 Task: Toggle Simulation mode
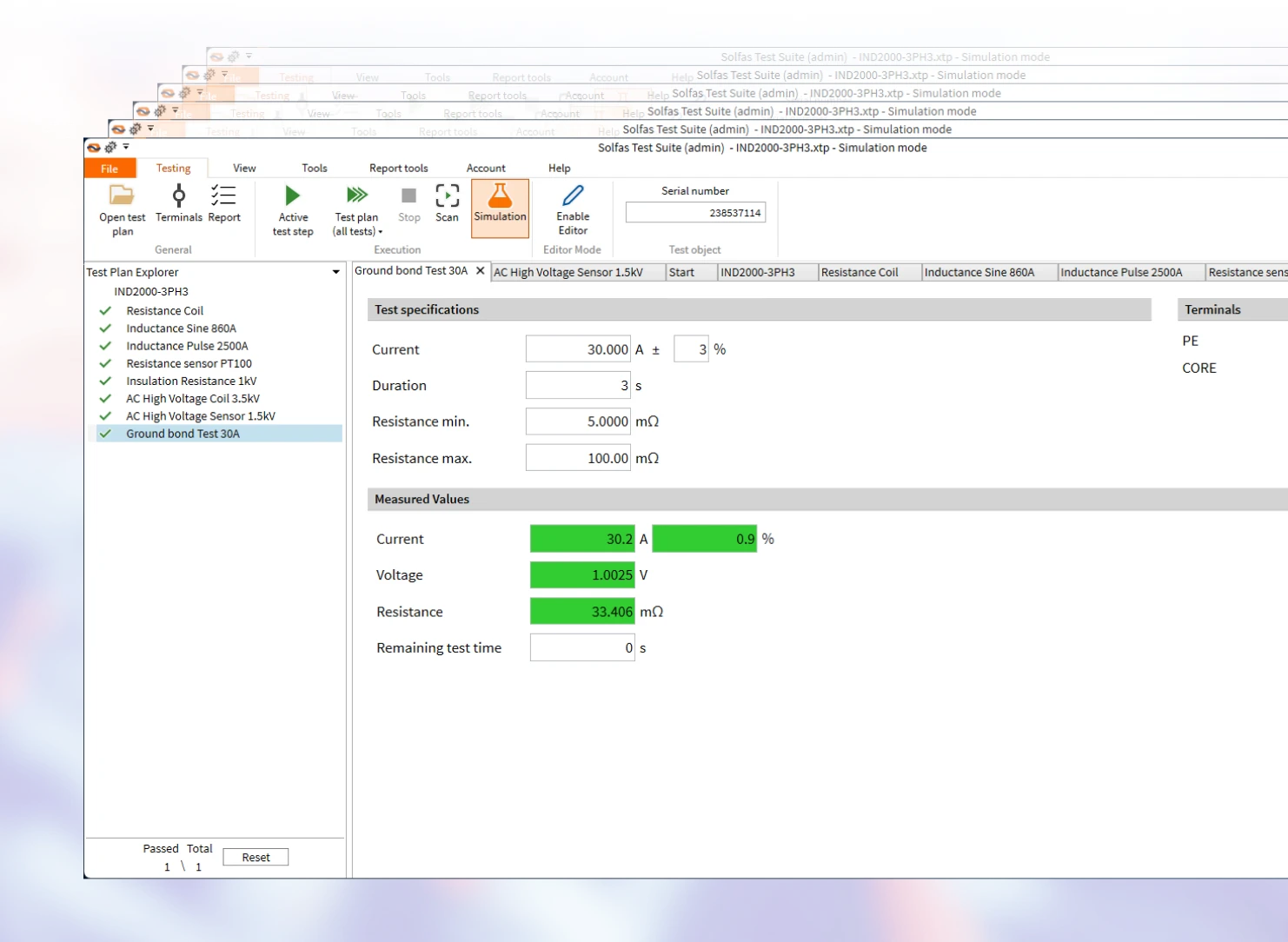500,208
